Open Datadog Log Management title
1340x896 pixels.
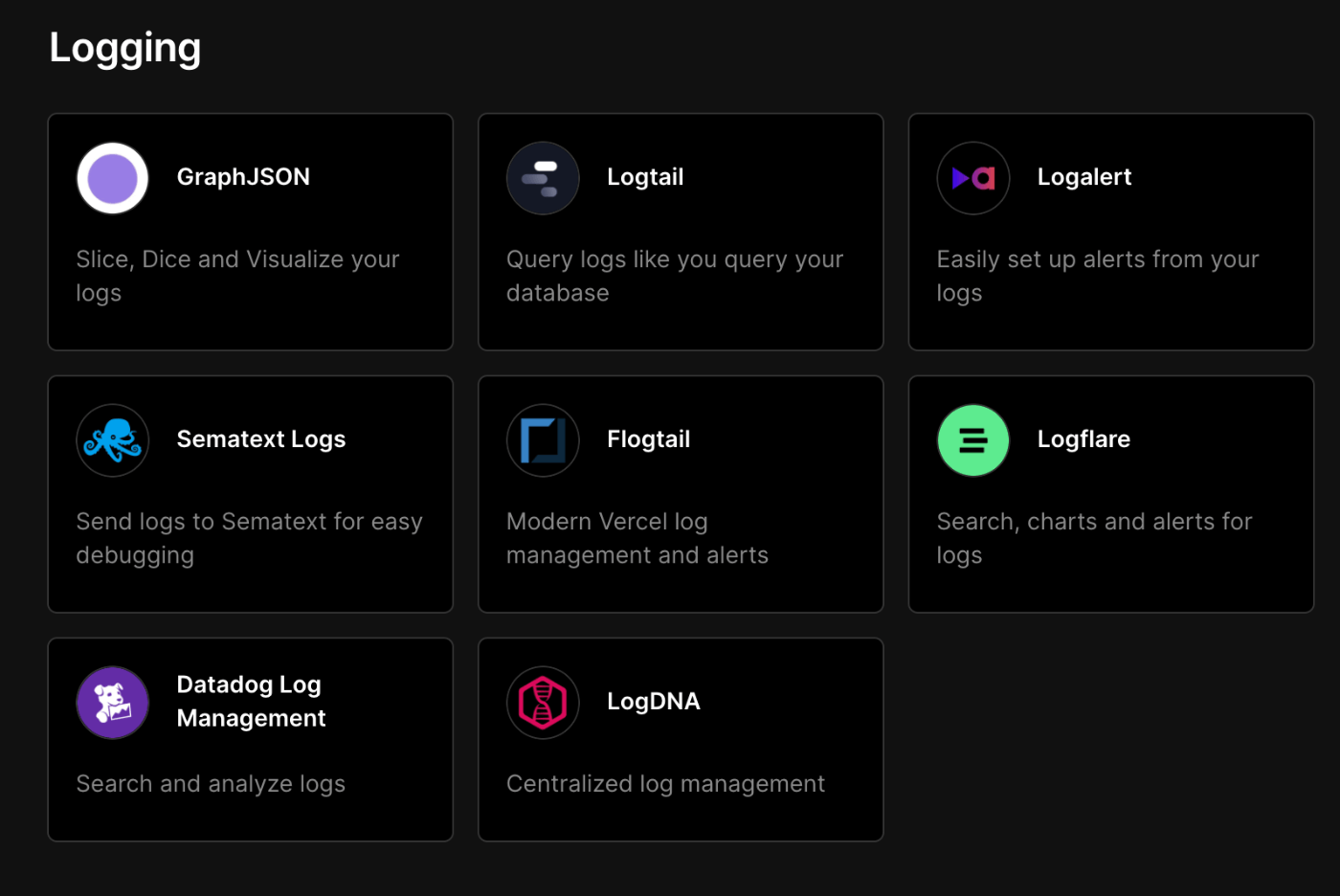251,702
